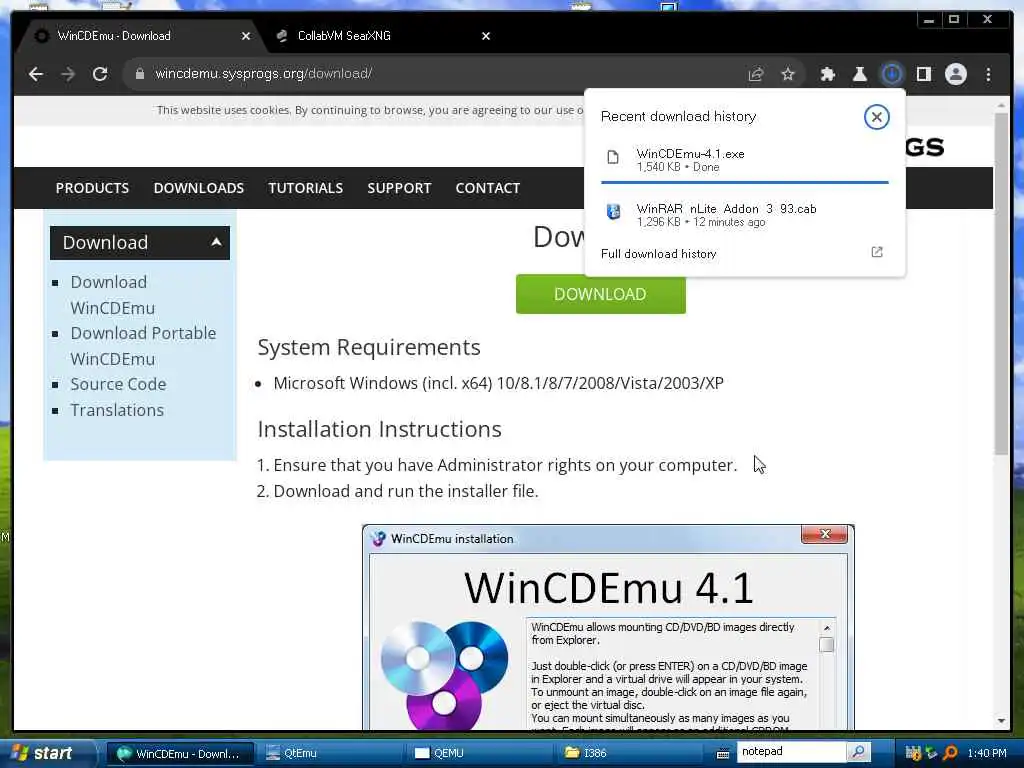Click the WinCDEmu installation screenshot image

tap(608, 627)
